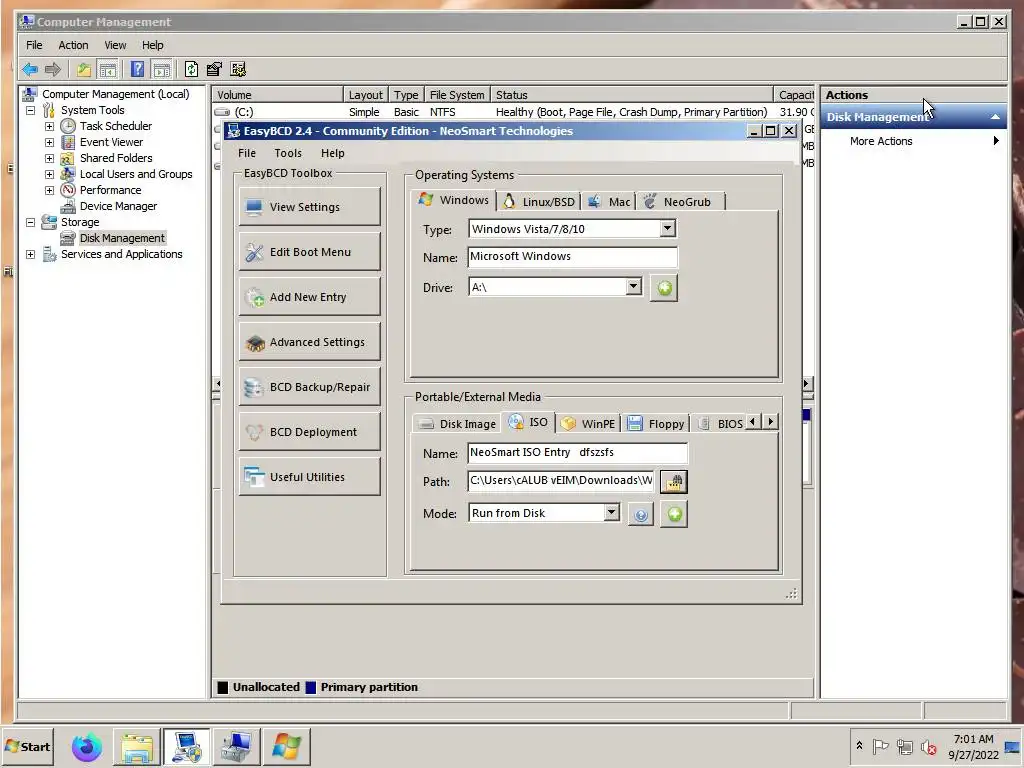Click the Add New Entry button
The width and height of the screenshot is (1024, 768).
(310, 297)
